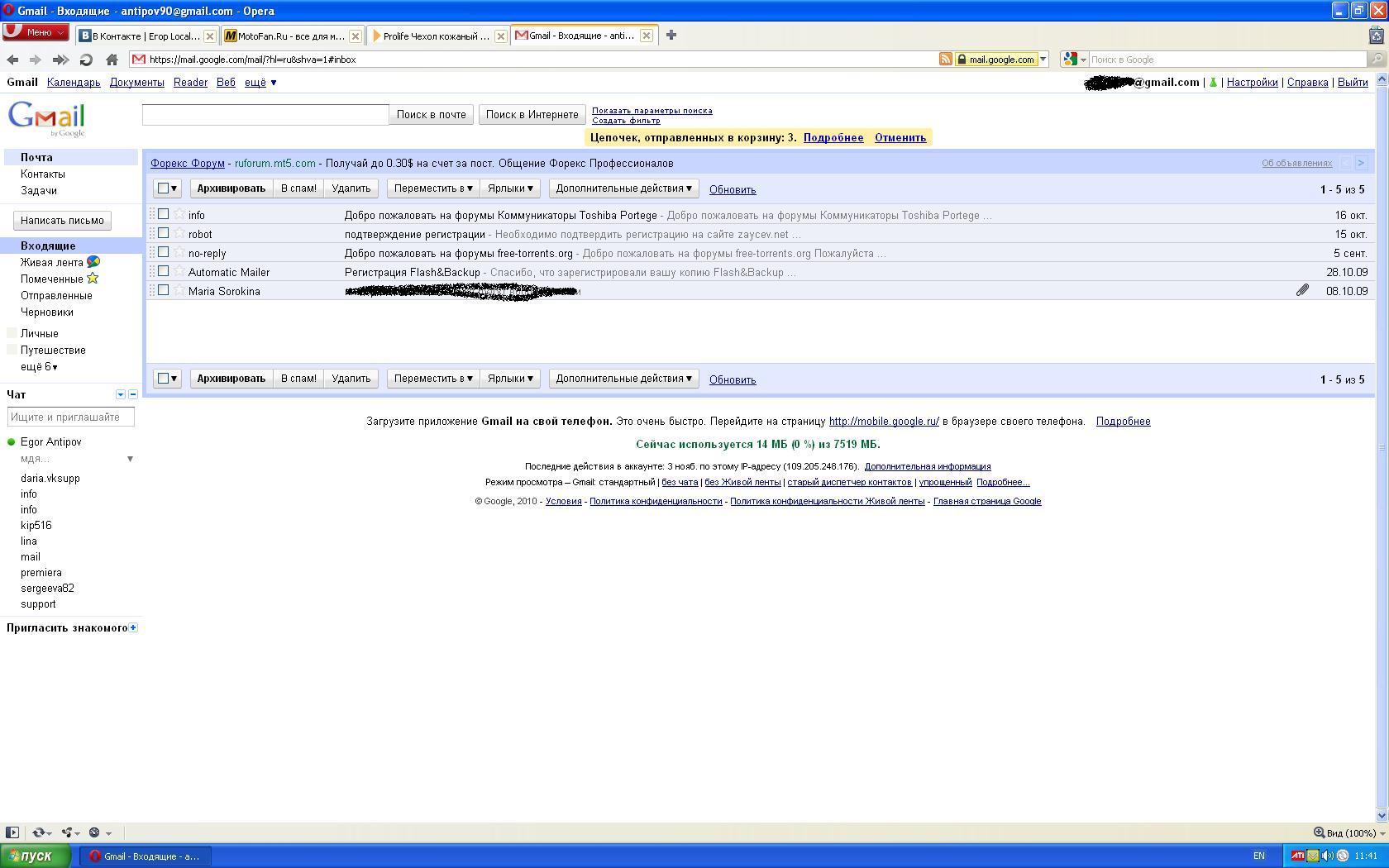Screen dimensions: 1389x868
Task: Reload the page with the refresh icon
Action: (x=86, y=60)
